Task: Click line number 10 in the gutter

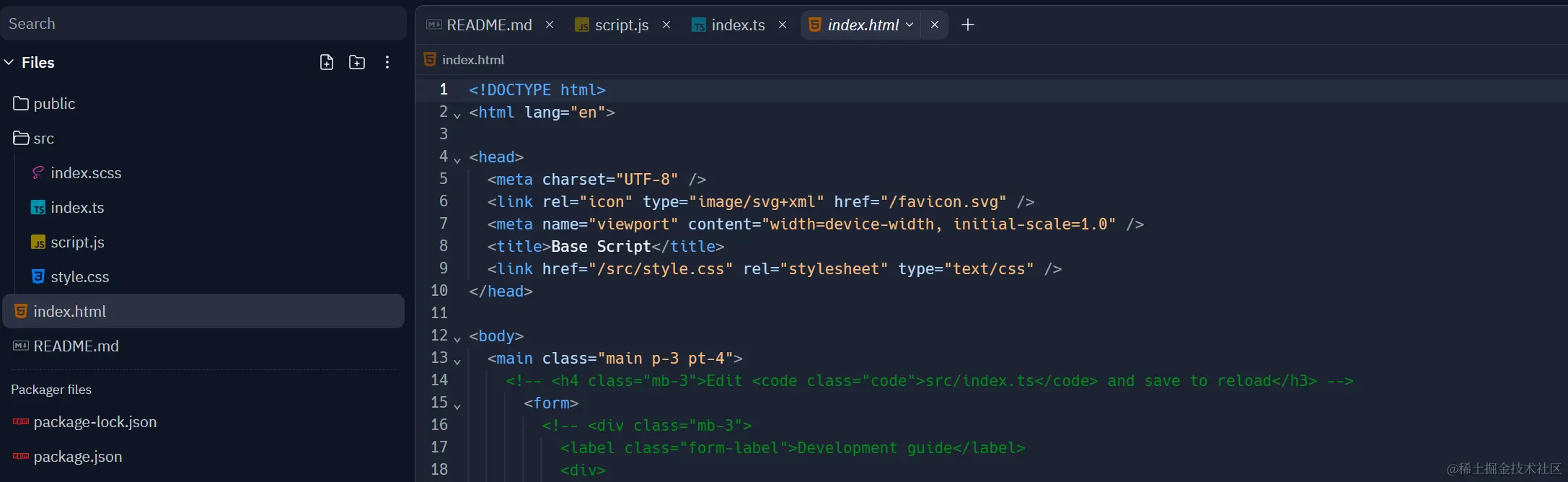Action: [x=439, y=291]
